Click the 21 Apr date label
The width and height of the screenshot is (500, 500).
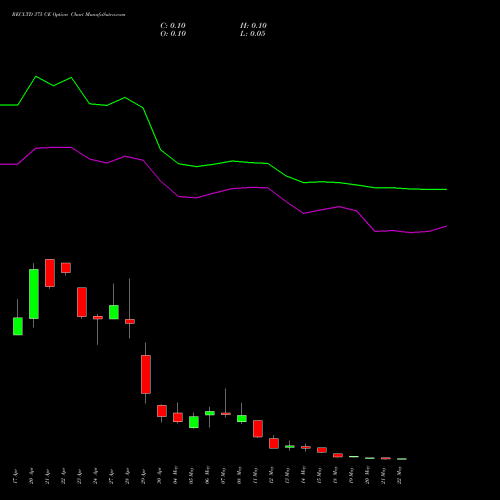tap(48, 477)
